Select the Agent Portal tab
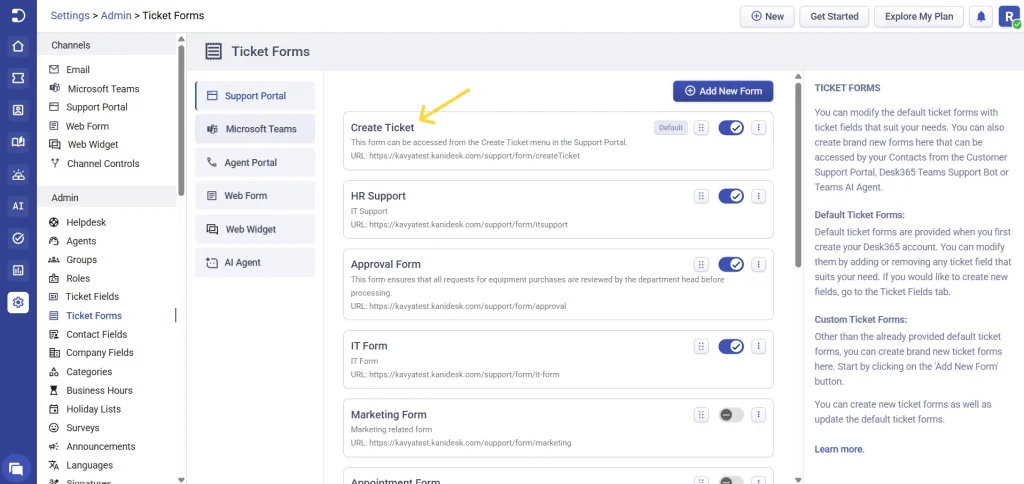 pos(255,163)
